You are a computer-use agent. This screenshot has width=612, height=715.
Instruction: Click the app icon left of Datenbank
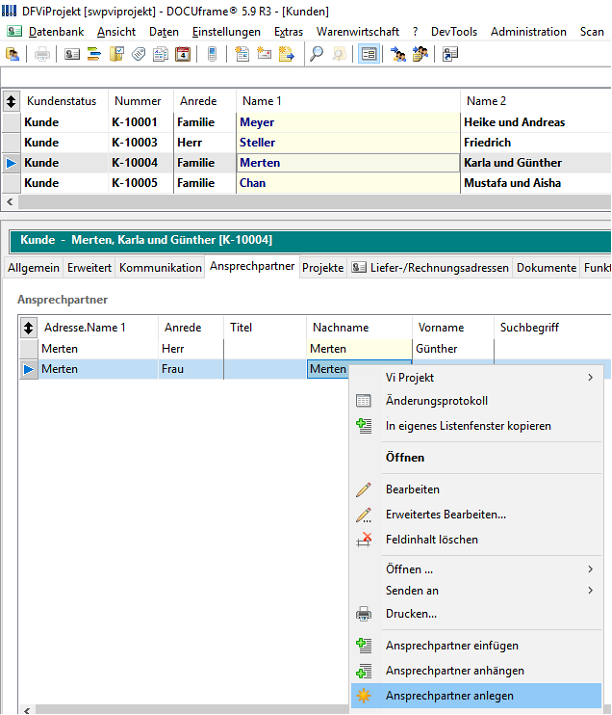[14, 31]
